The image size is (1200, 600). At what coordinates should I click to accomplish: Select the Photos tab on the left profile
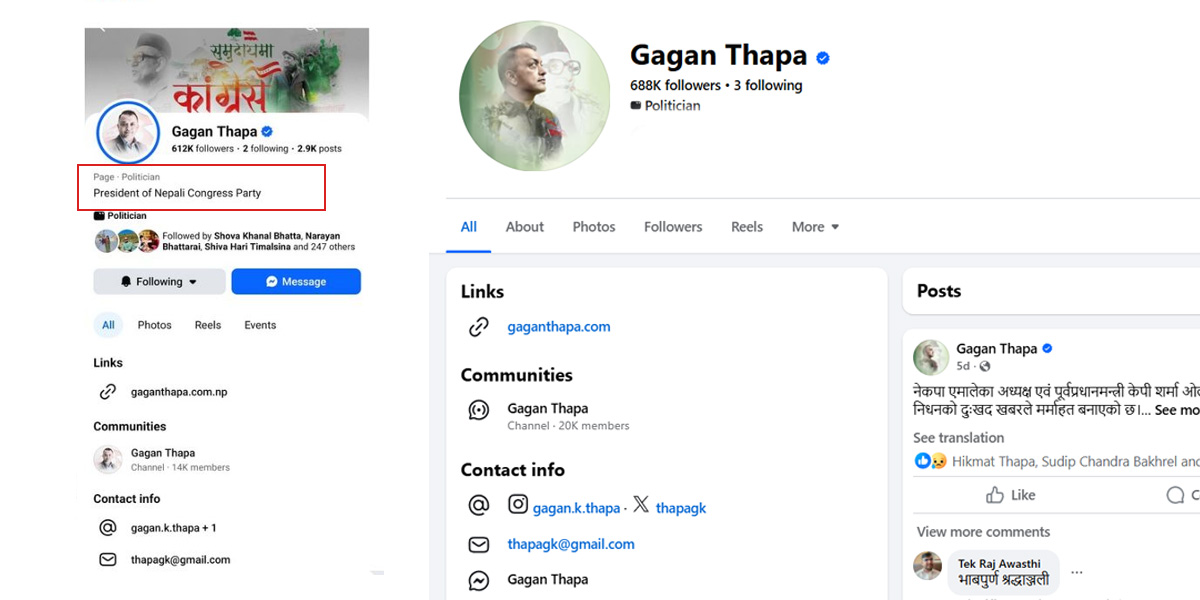pyautogui.click(x=155, y=325)
